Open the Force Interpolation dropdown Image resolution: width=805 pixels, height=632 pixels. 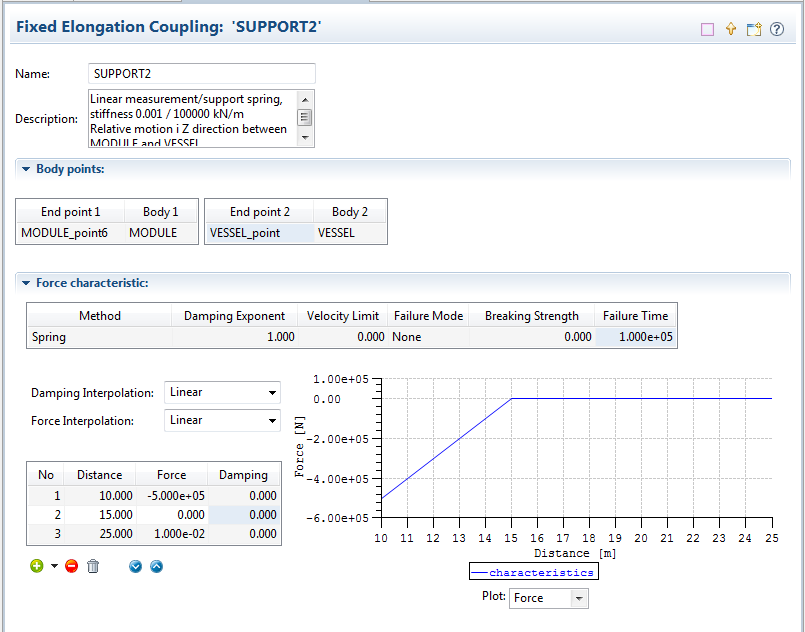[x=222, y=421]
